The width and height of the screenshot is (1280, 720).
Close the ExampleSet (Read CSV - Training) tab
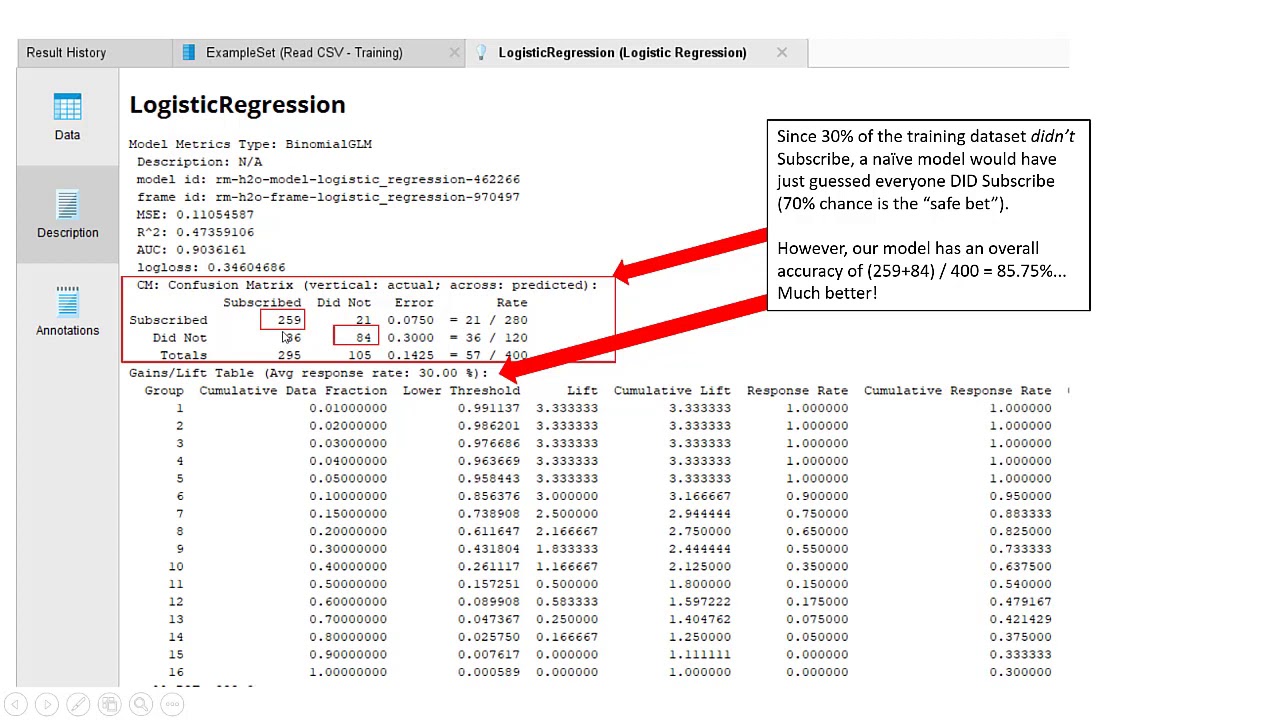455,53
